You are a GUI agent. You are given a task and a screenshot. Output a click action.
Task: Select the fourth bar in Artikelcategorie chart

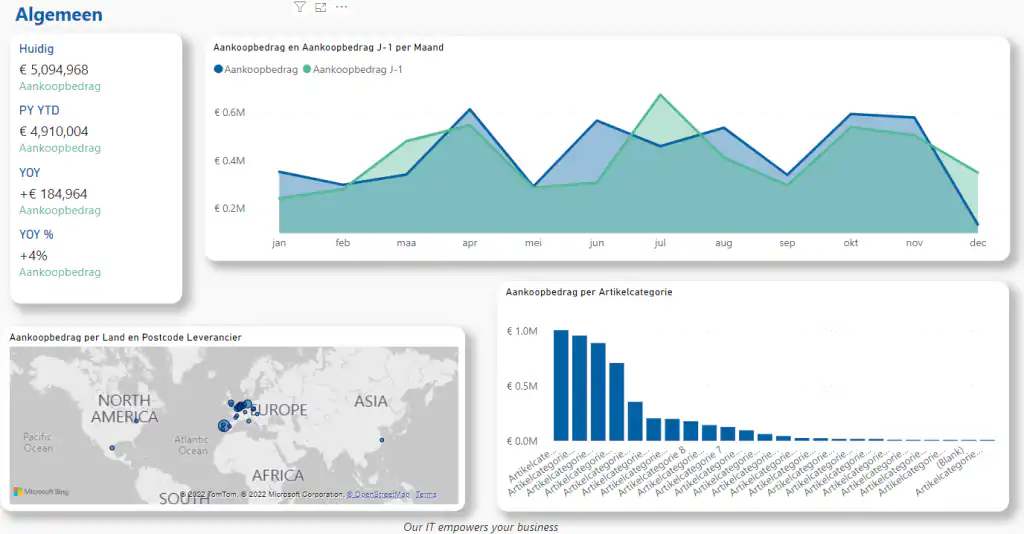pos(616,401)
